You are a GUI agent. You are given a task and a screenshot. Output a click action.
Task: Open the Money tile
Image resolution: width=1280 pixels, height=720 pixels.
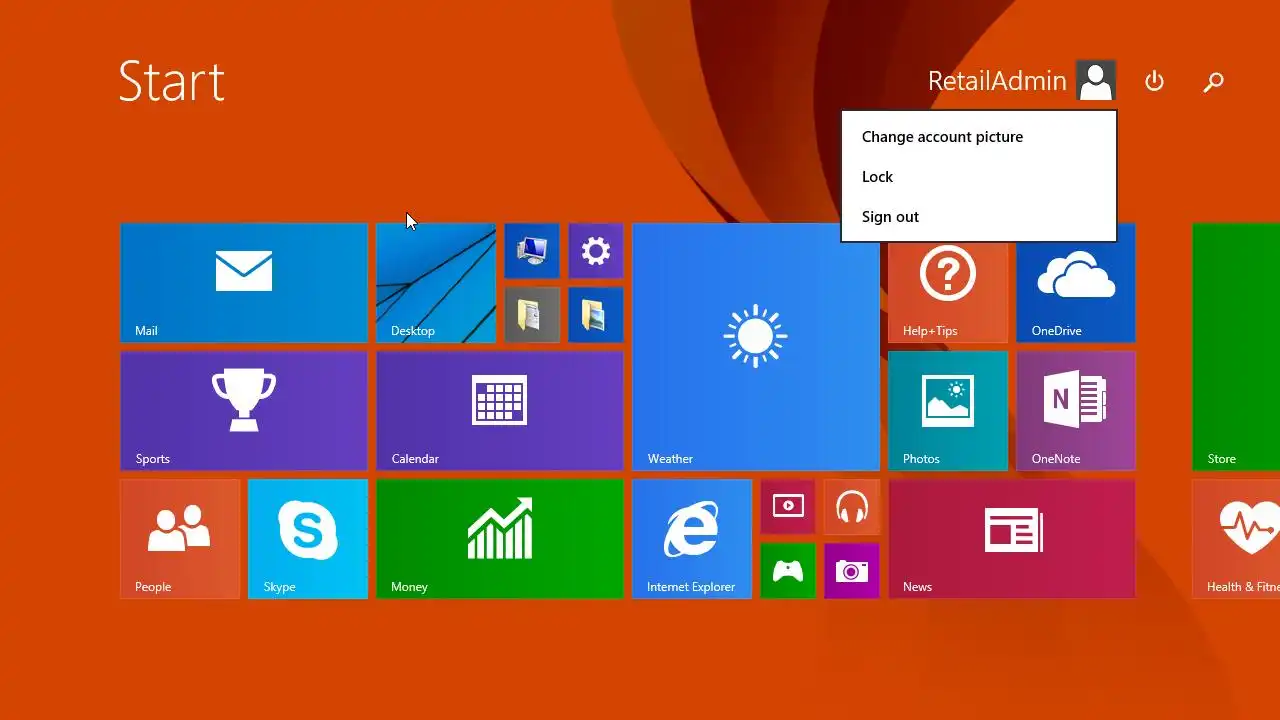coord(500,539)
